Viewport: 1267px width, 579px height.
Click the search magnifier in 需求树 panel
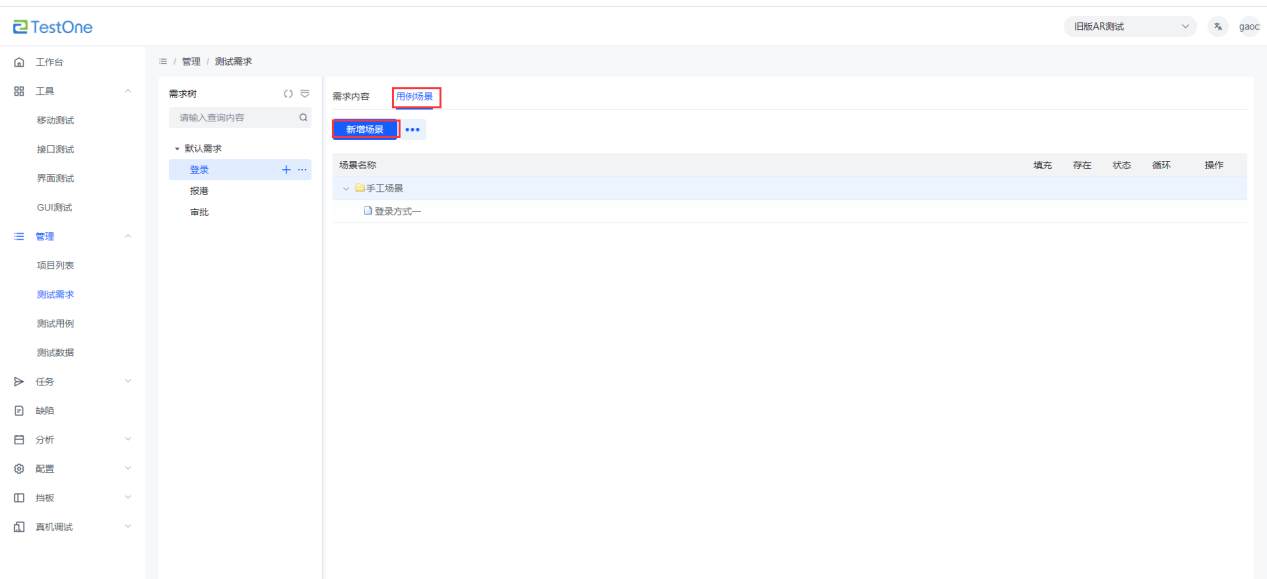pyautogui.click(x=304, y=118)
